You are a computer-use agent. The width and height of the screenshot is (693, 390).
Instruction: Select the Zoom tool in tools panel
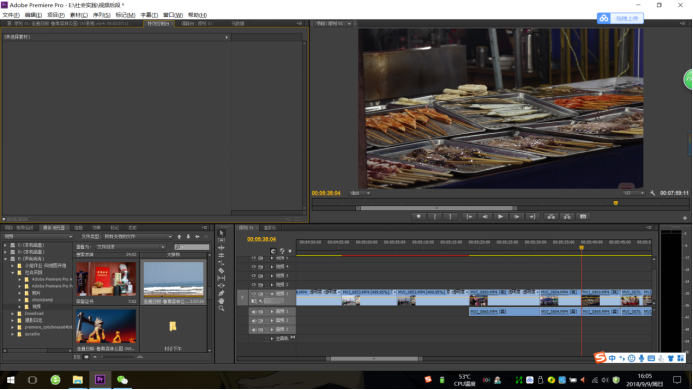coord(221,308)
